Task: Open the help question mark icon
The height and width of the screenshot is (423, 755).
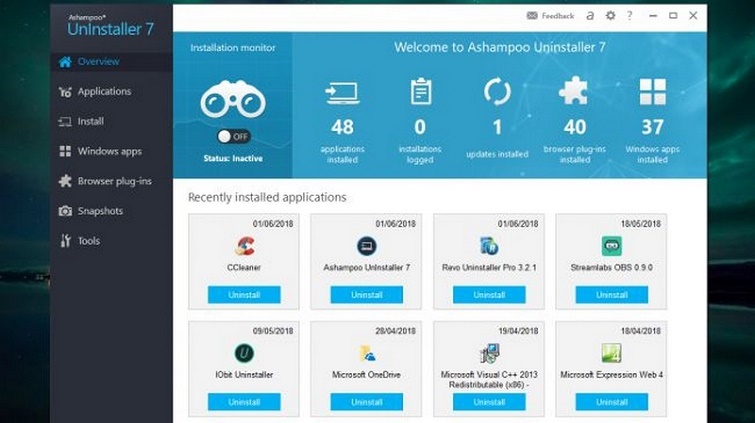Action: 630,16
